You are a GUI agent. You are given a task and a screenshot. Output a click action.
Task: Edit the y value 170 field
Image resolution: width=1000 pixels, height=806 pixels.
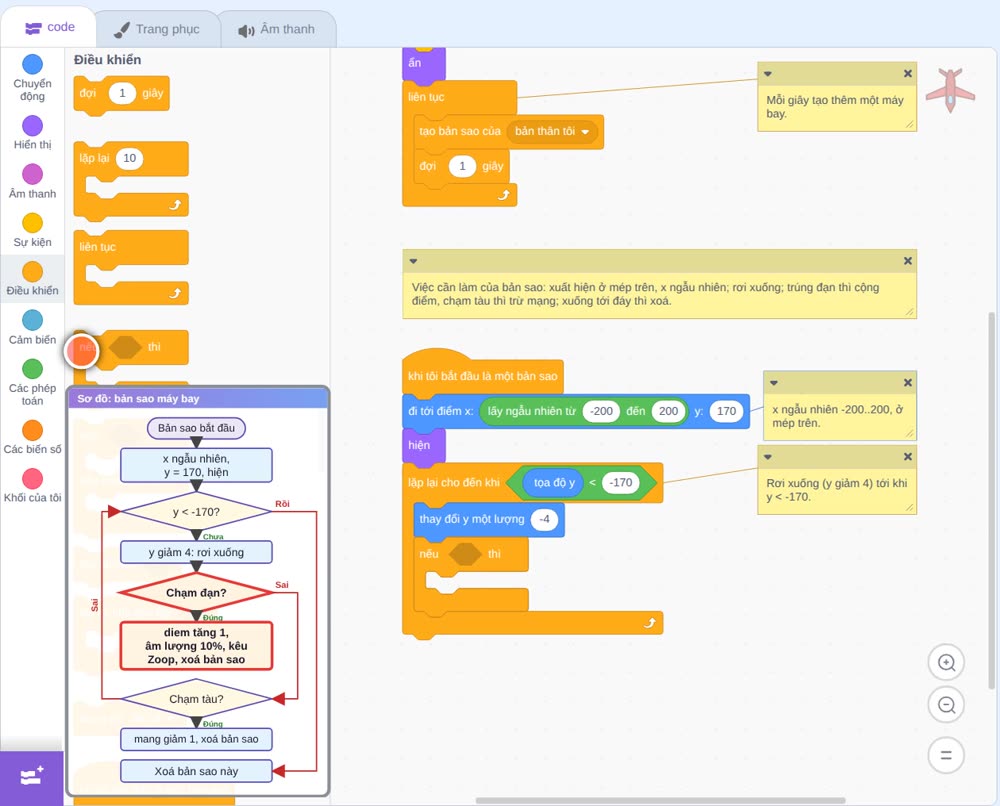click(726, 411)
